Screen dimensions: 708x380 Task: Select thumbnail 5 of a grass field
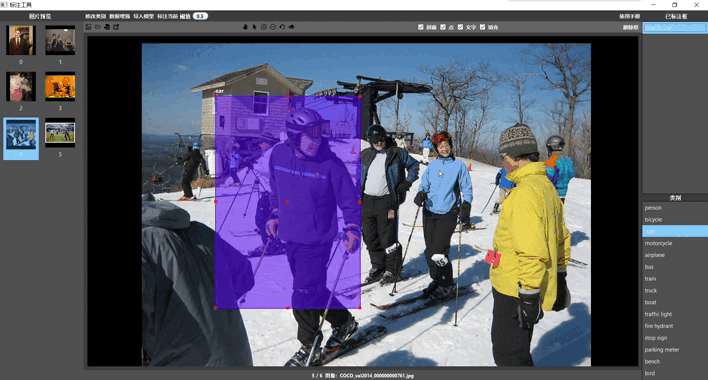[x=60, y=133]
